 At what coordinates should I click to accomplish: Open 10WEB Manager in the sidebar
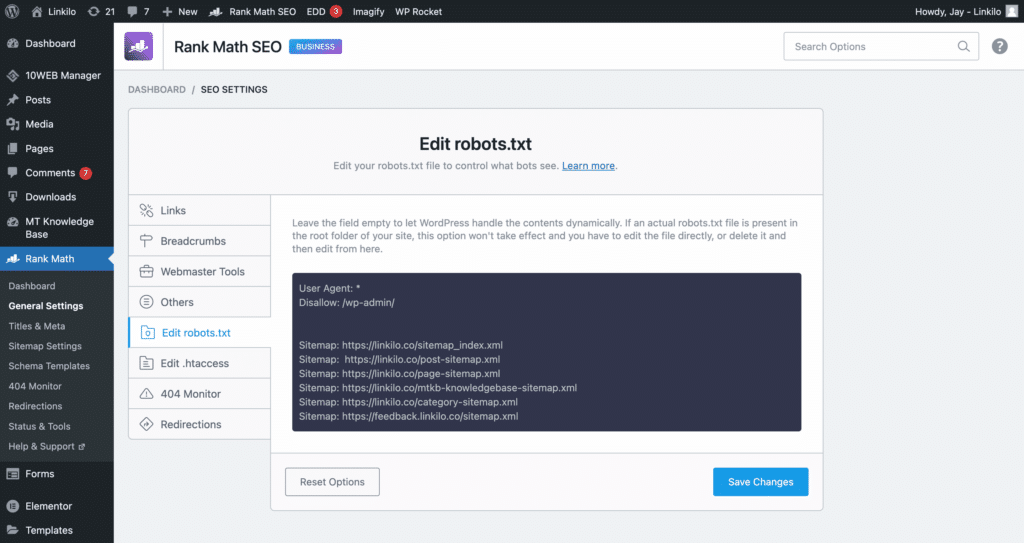(x=57, y=76)
